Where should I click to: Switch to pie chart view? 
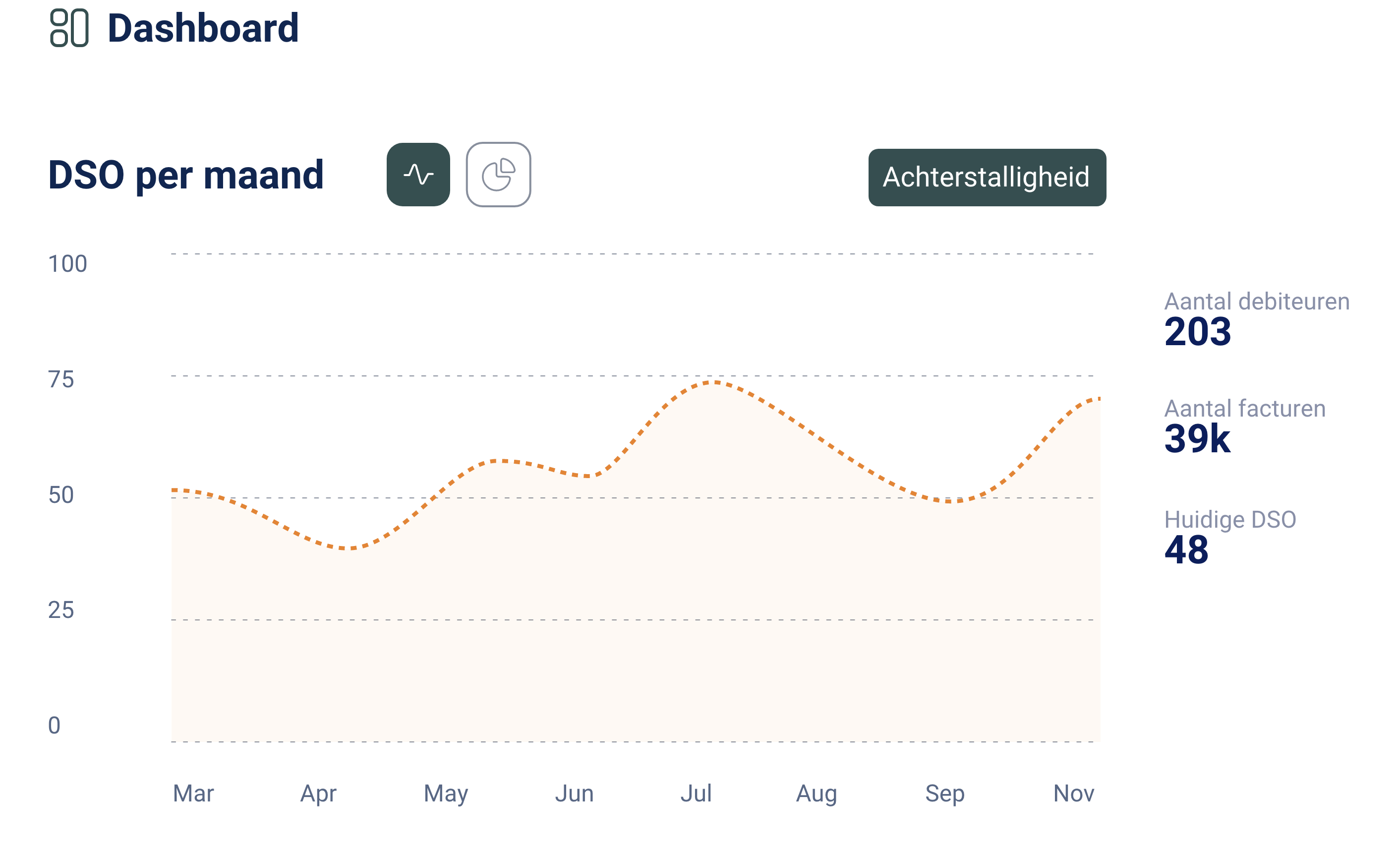(x=498, y=175)
